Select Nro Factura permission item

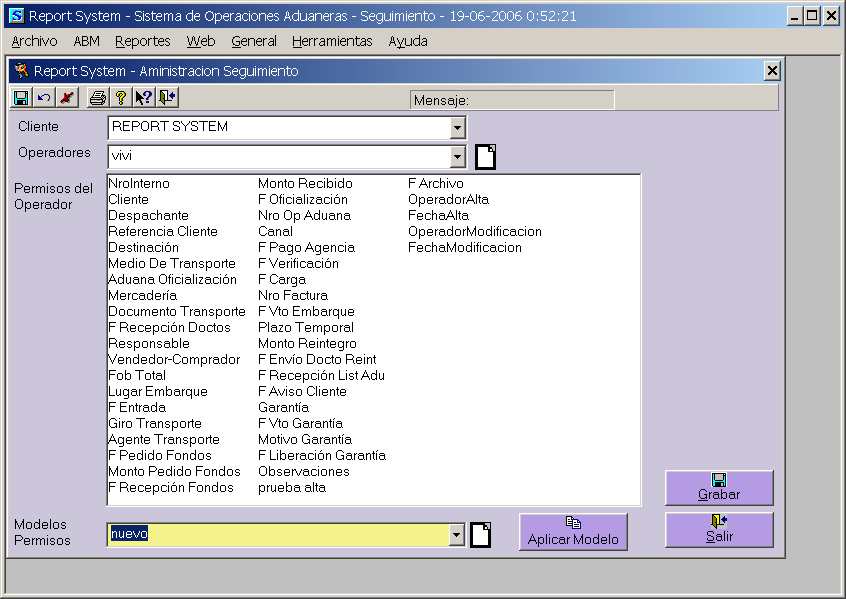[293, 296]
